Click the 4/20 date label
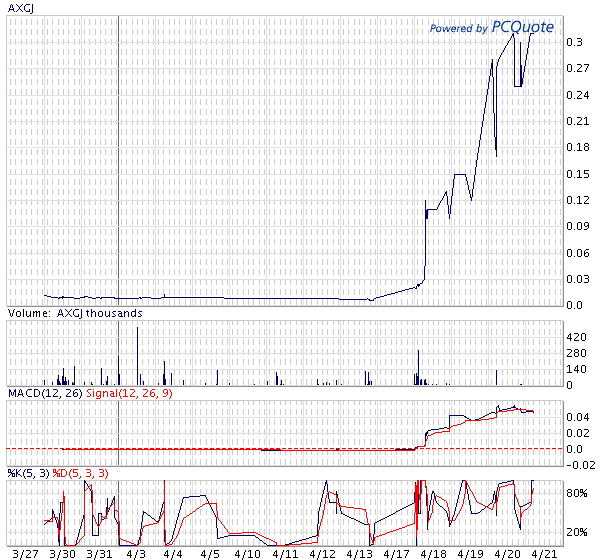 point(508,554)
